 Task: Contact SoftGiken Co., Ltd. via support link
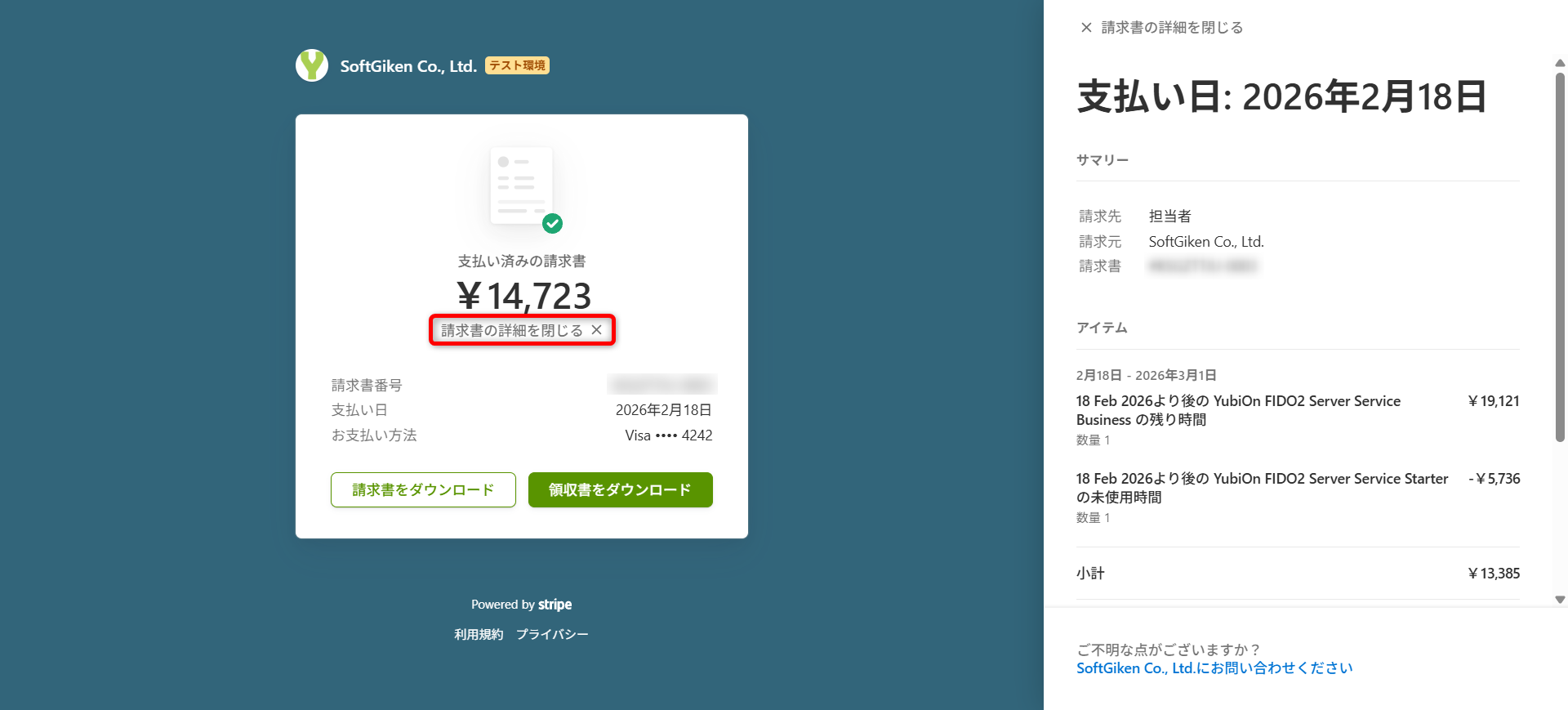tap(1214, 668)
